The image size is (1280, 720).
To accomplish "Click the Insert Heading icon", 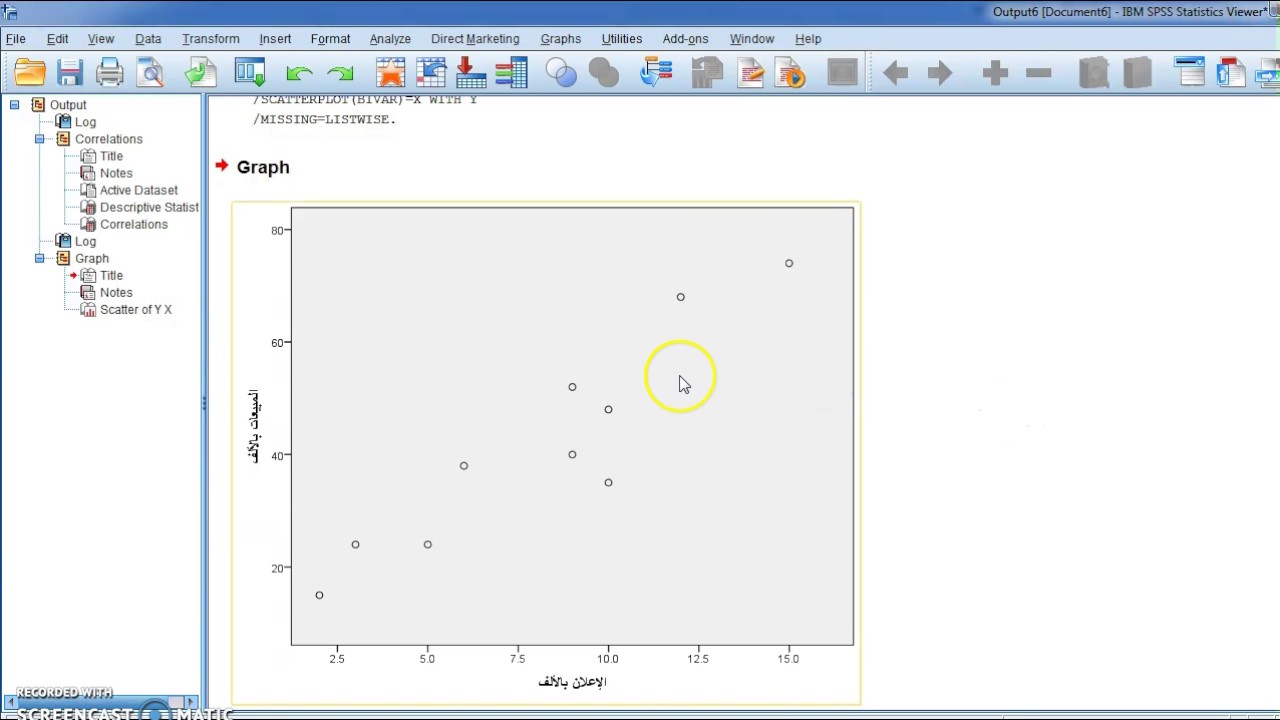I will click(x=1189, y=73).
